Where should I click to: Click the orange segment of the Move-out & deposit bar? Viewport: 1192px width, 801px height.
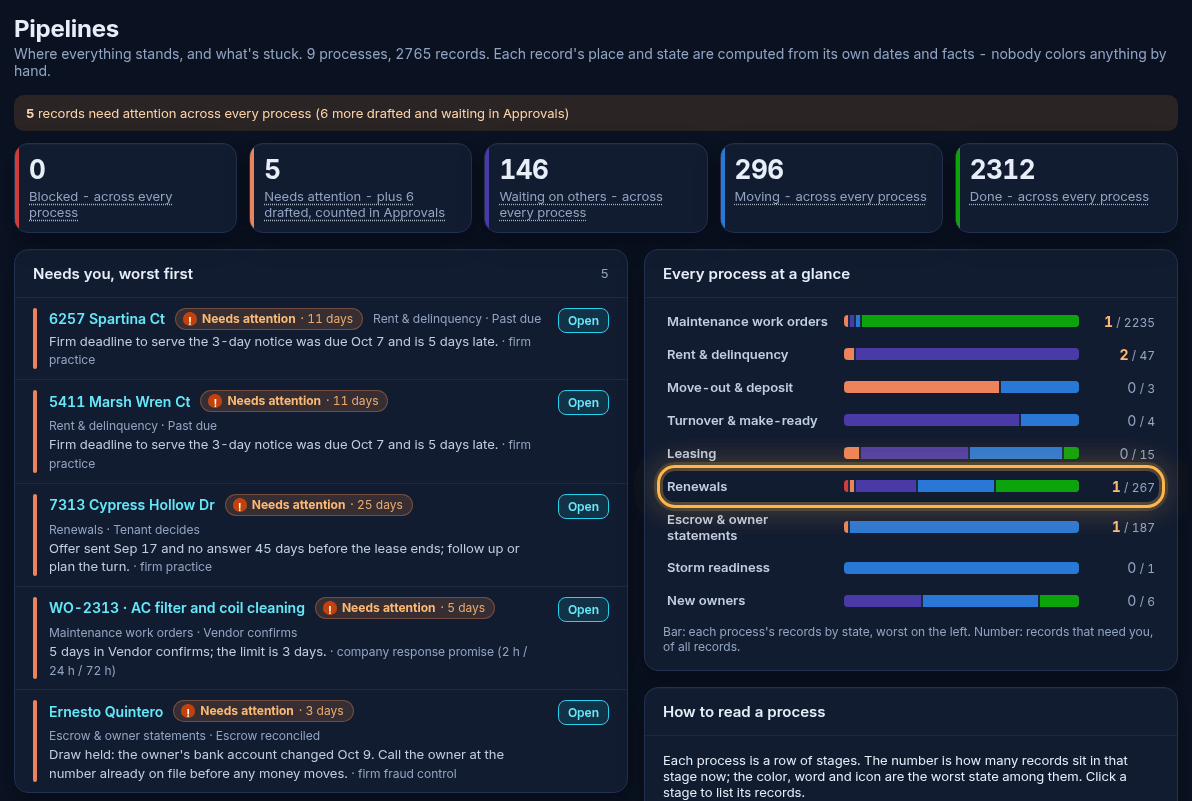pos(921,388)
